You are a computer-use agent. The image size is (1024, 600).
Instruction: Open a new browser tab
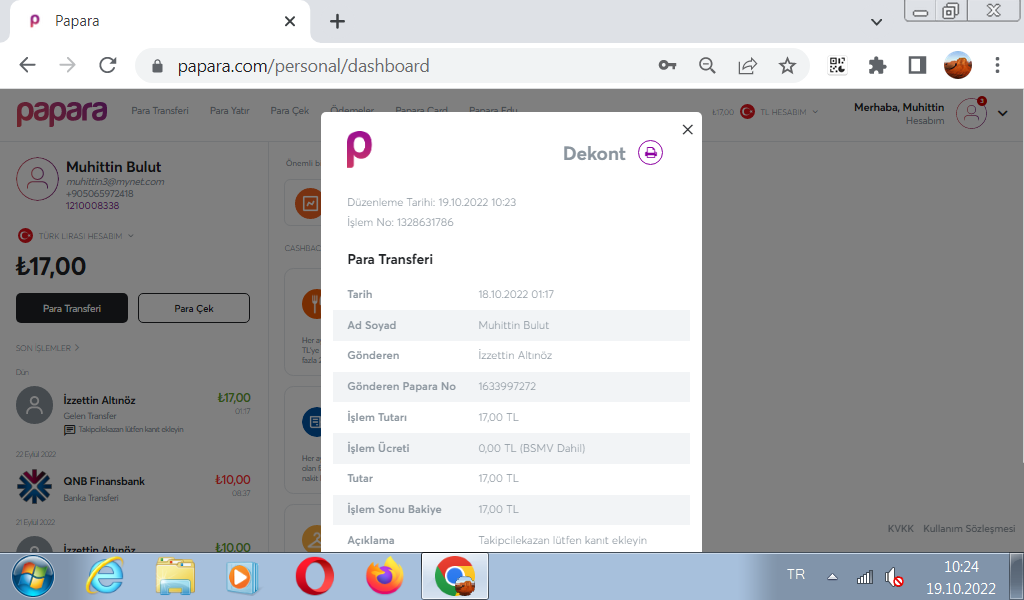[337, 21]
